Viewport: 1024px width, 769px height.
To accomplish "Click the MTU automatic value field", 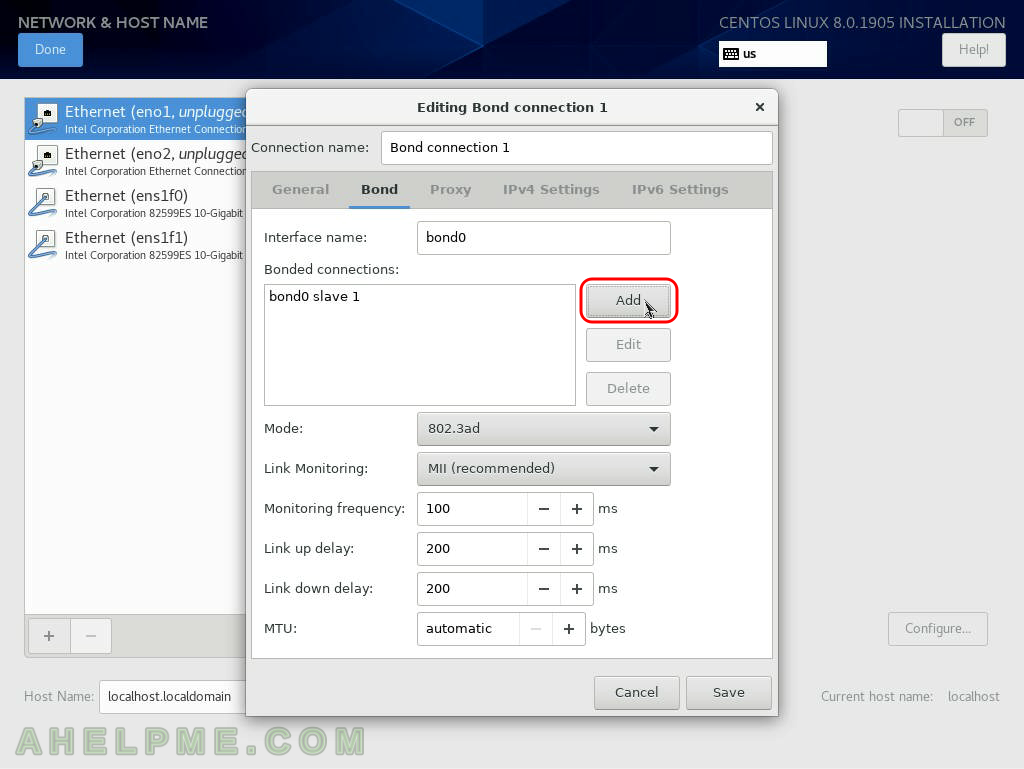I will pyautogui.click(x=468, y=629).
